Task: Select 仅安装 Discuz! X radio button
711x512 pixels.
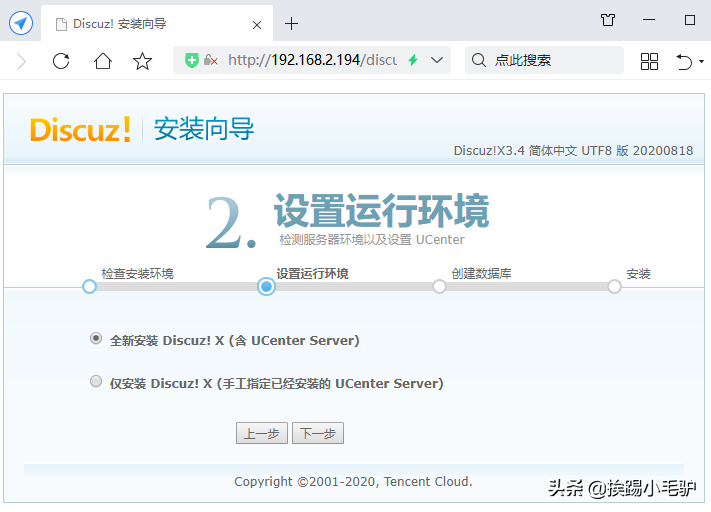Action: (x=96, y=381)
